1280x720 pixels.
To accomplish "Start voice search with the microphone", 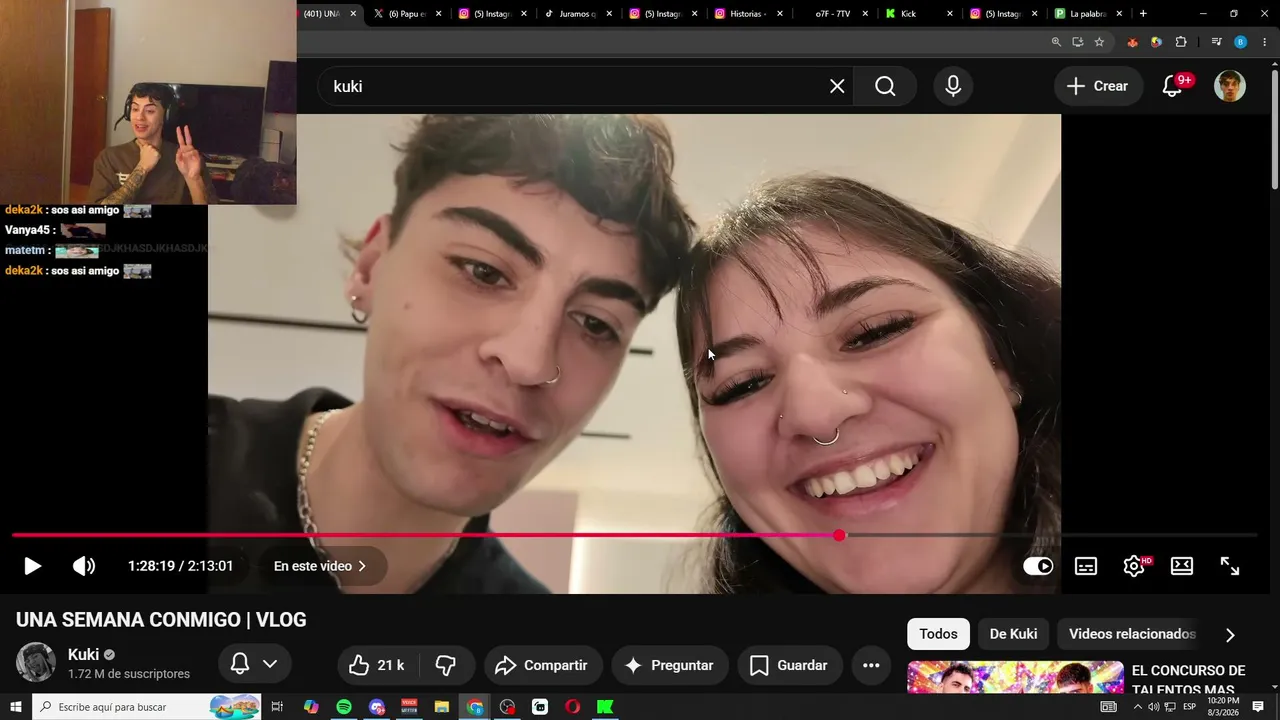I will tap(953, 86).
